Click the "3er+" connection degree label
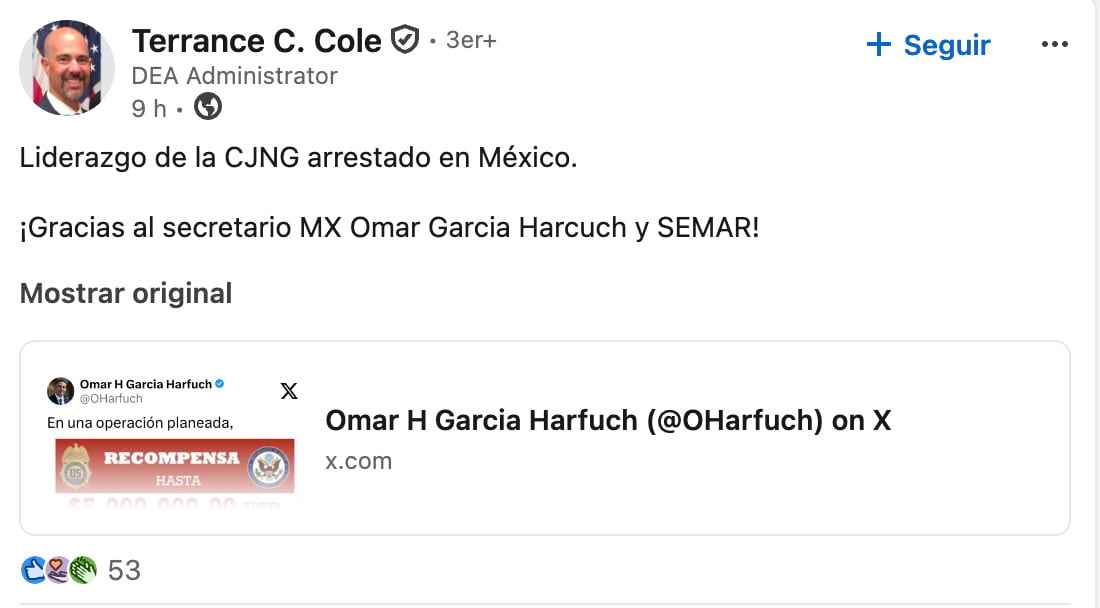Viewport: 1100px width, 608px height. tap(471, 41)
